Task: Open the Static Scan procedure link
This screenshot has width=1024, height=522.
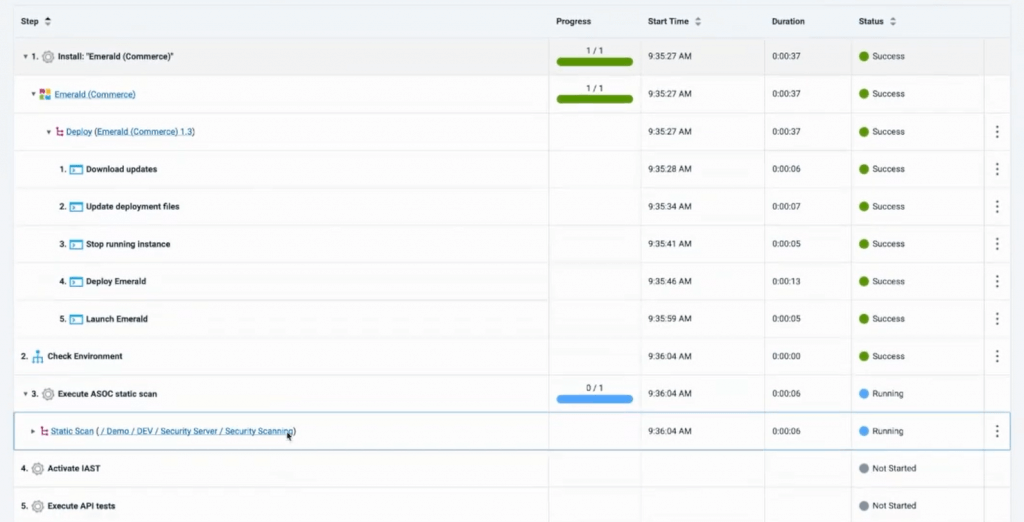Action: tap(72, 431)
